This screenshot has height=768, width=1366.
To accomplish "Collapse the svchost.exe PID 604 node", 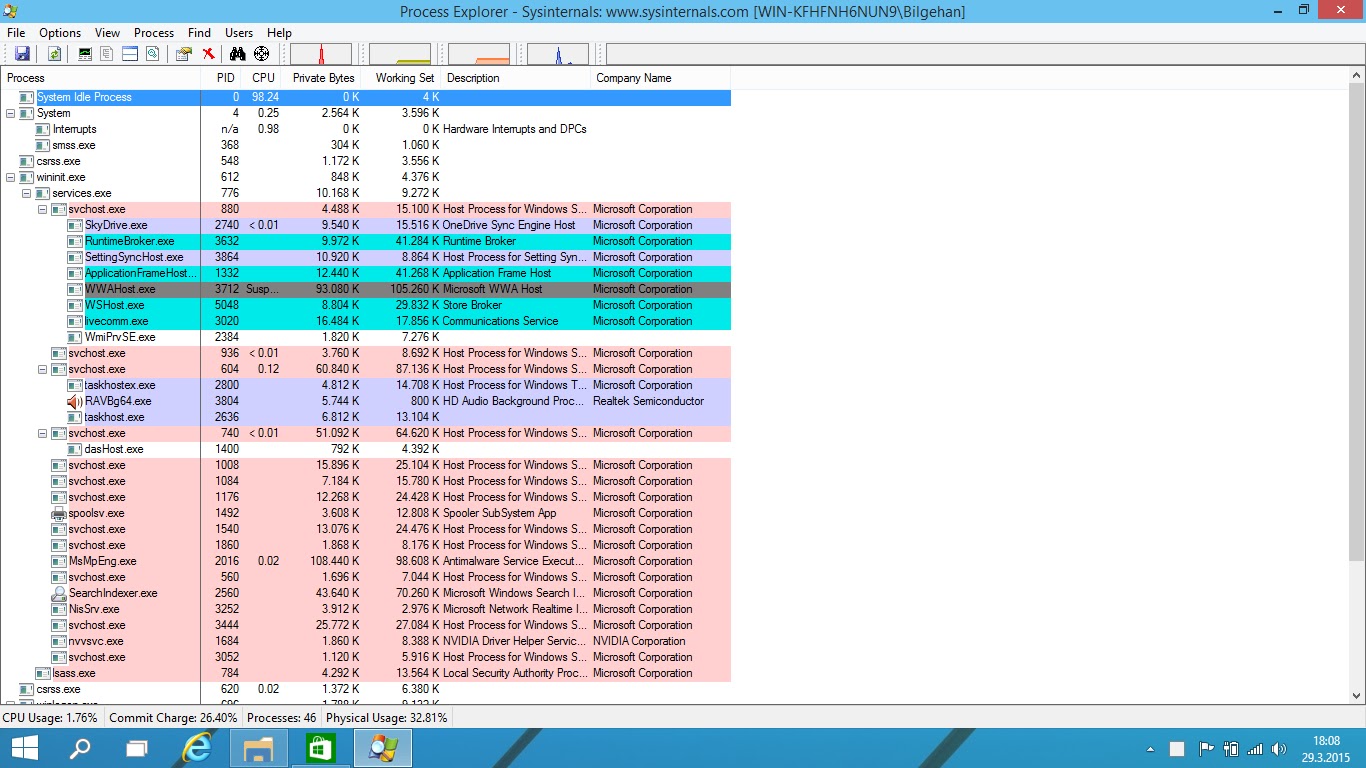I will click(x=42, y=369).
